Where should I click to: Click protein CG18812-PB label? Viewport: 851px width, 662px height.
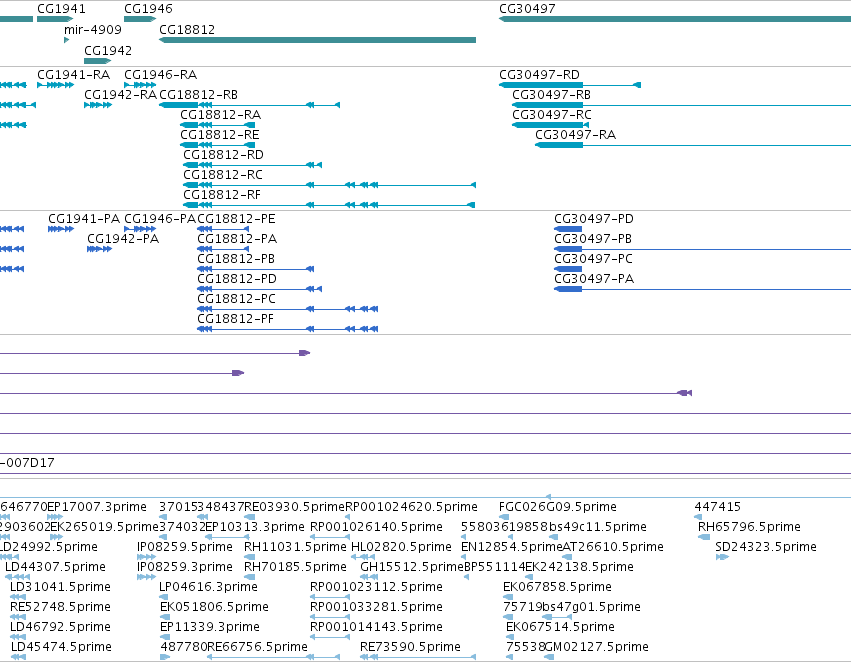point(236,259)
